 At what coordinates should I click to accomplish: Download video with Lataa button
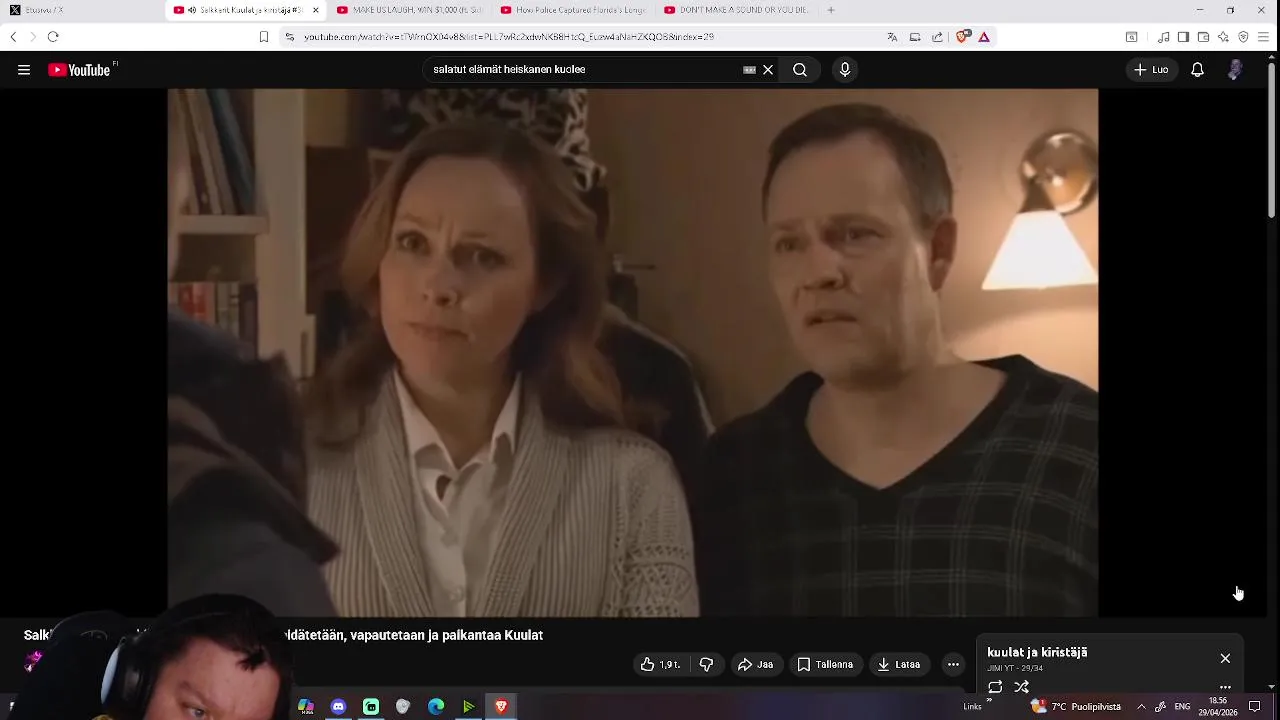click(x=898, y=664)
